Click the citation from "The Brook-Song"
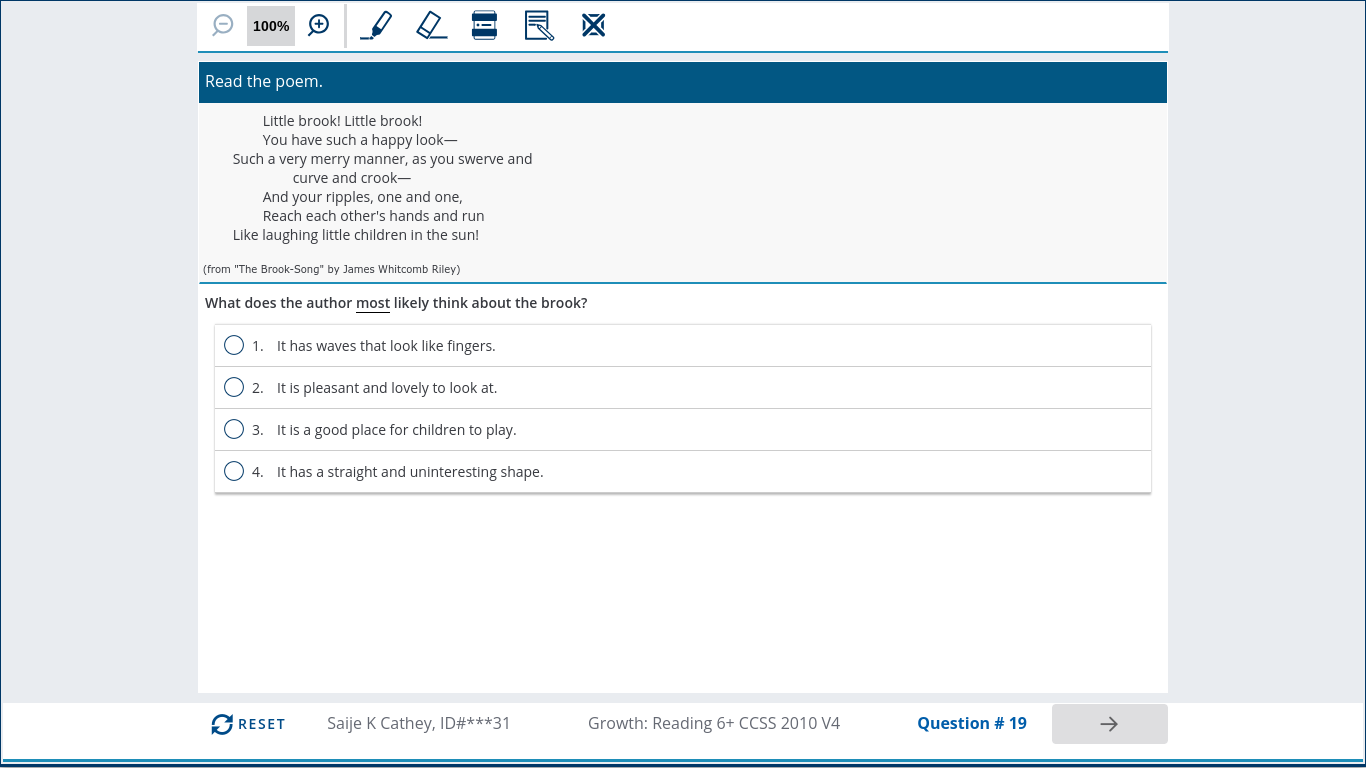The image size is (1366, 768). point(331,269)
